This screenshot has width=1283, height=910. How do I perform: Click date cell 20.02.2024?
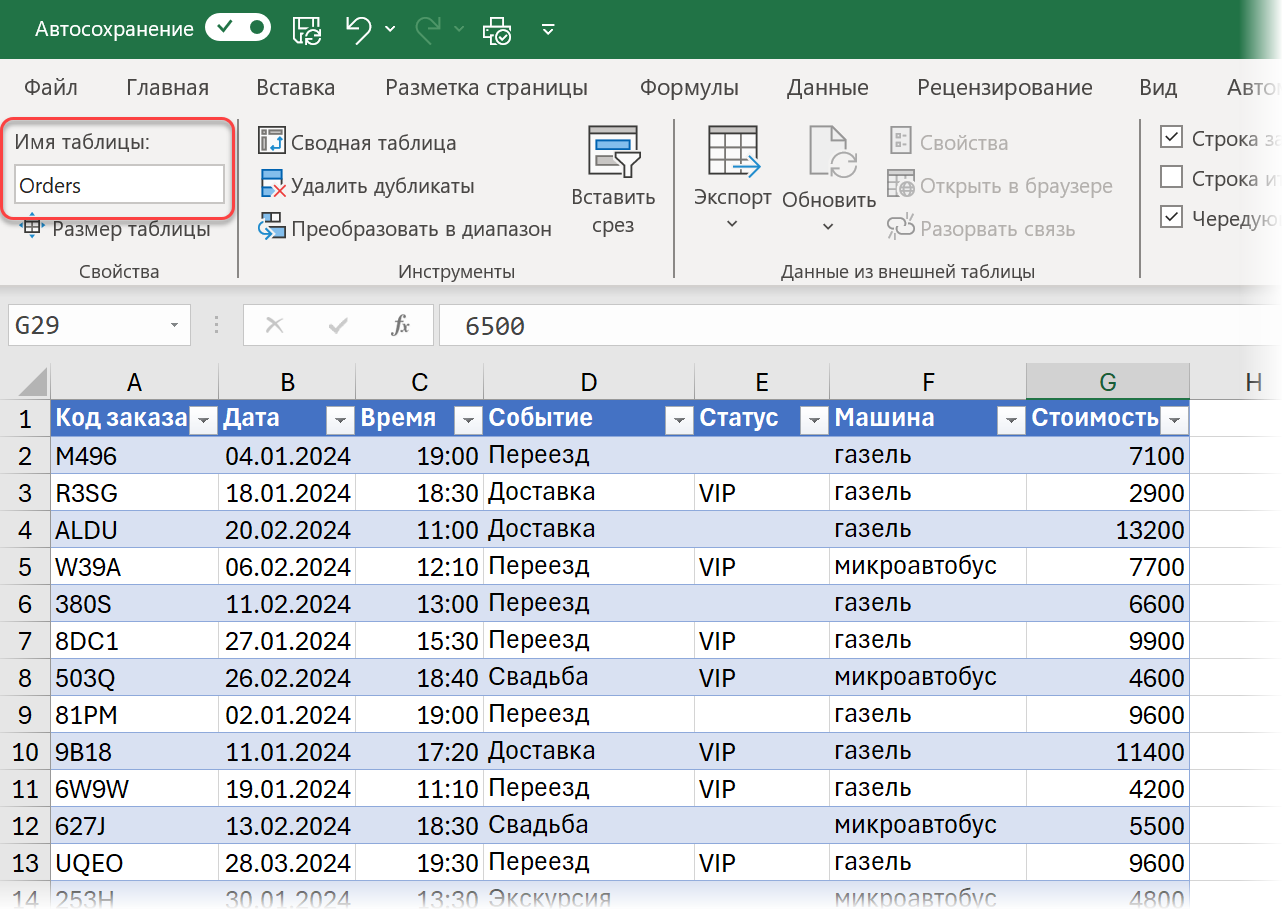click(x=287, y=530)
